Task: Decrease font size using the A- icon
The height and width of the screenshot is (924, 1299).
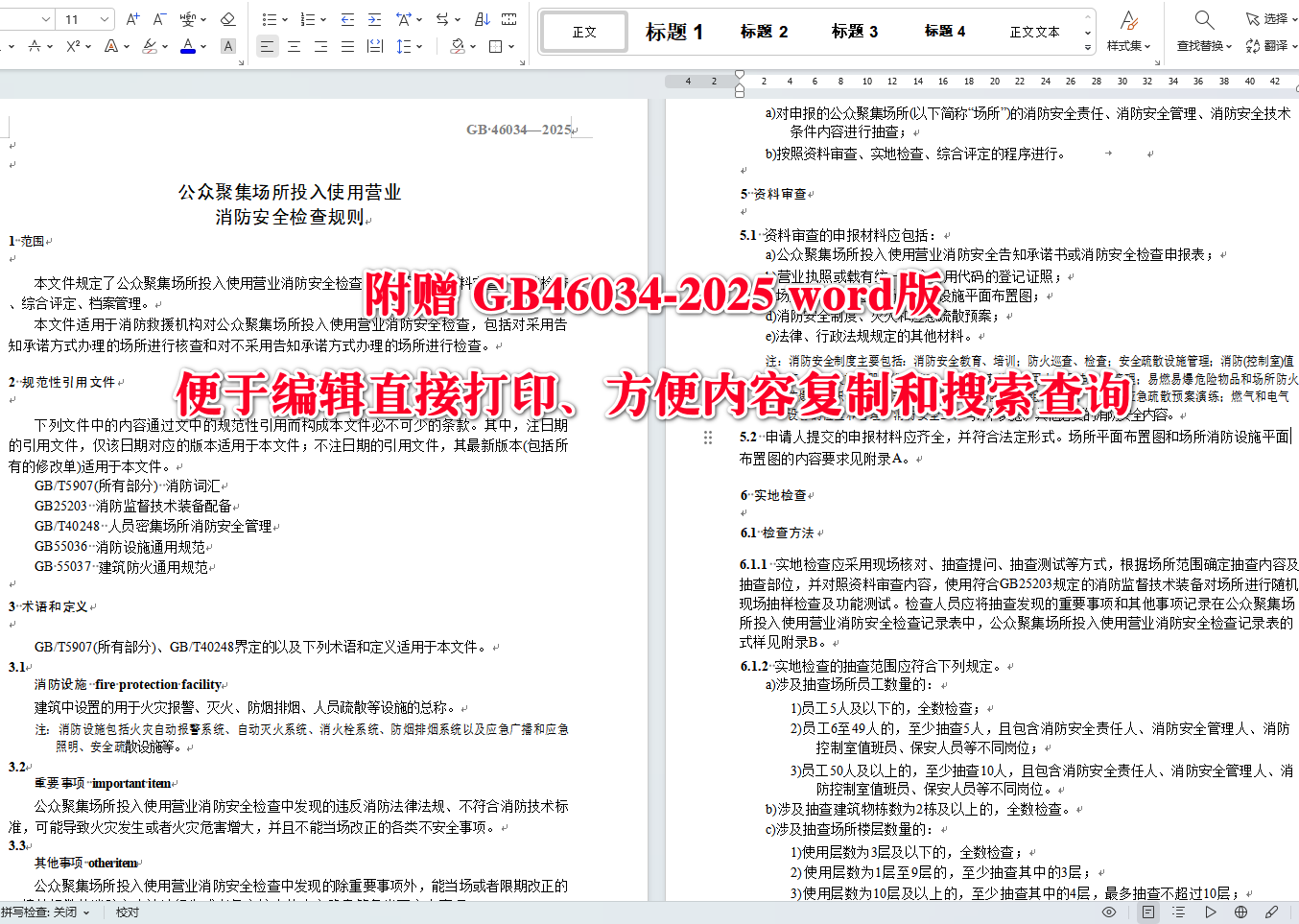Action: pos(157,18)
